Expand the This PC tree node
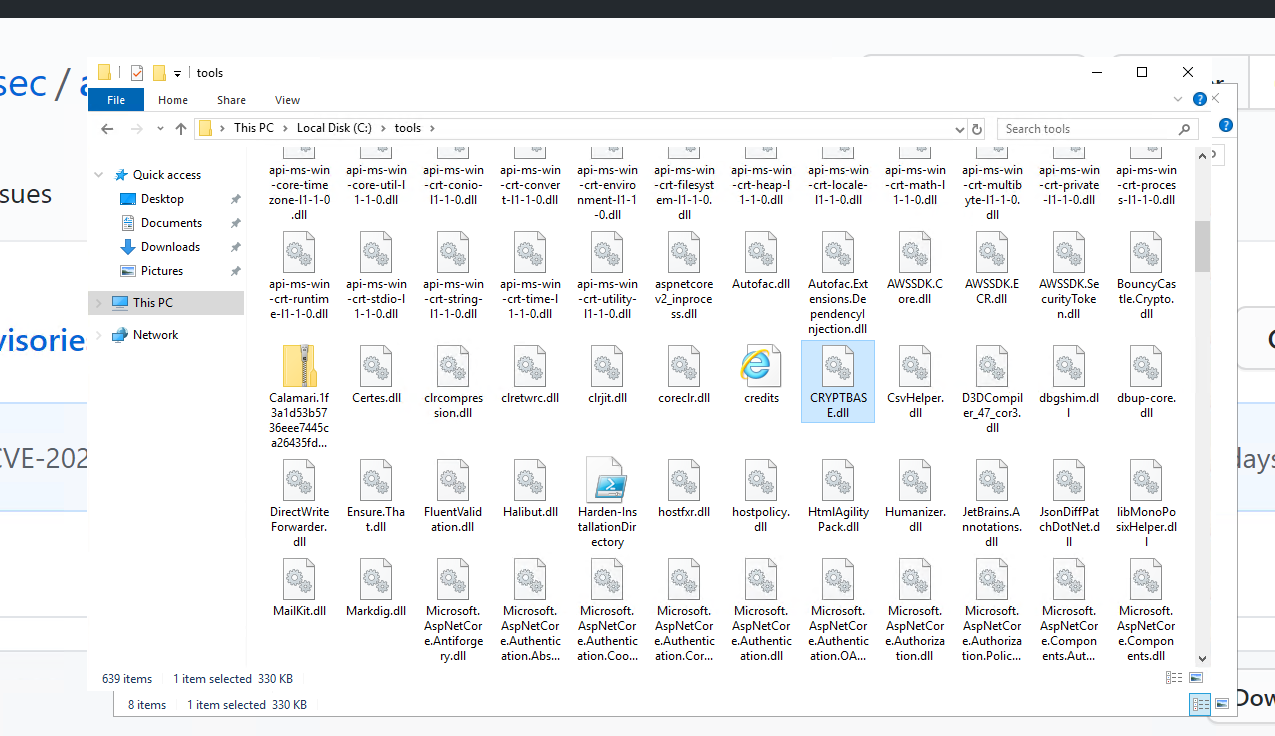The image size is (1275, 736). [x=98, y=303]
